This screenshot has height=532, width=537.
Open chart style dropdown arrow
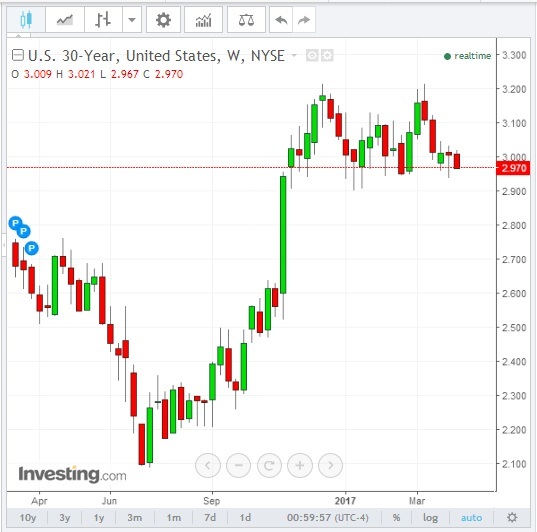click(132, 20)
